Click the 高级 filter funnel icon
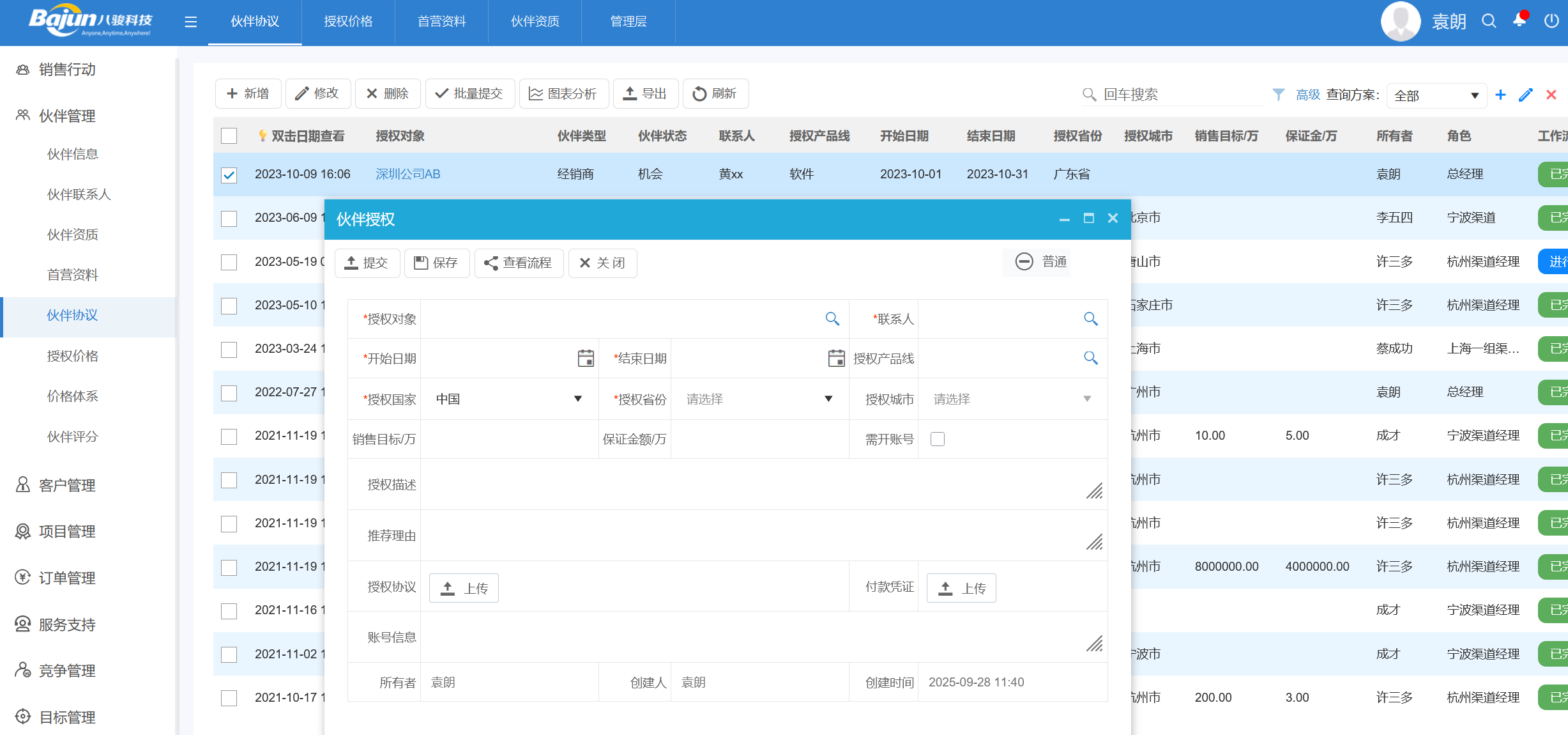This screenshot has width=1568, height=735. pyautogui.click(x=1278, y=95)
